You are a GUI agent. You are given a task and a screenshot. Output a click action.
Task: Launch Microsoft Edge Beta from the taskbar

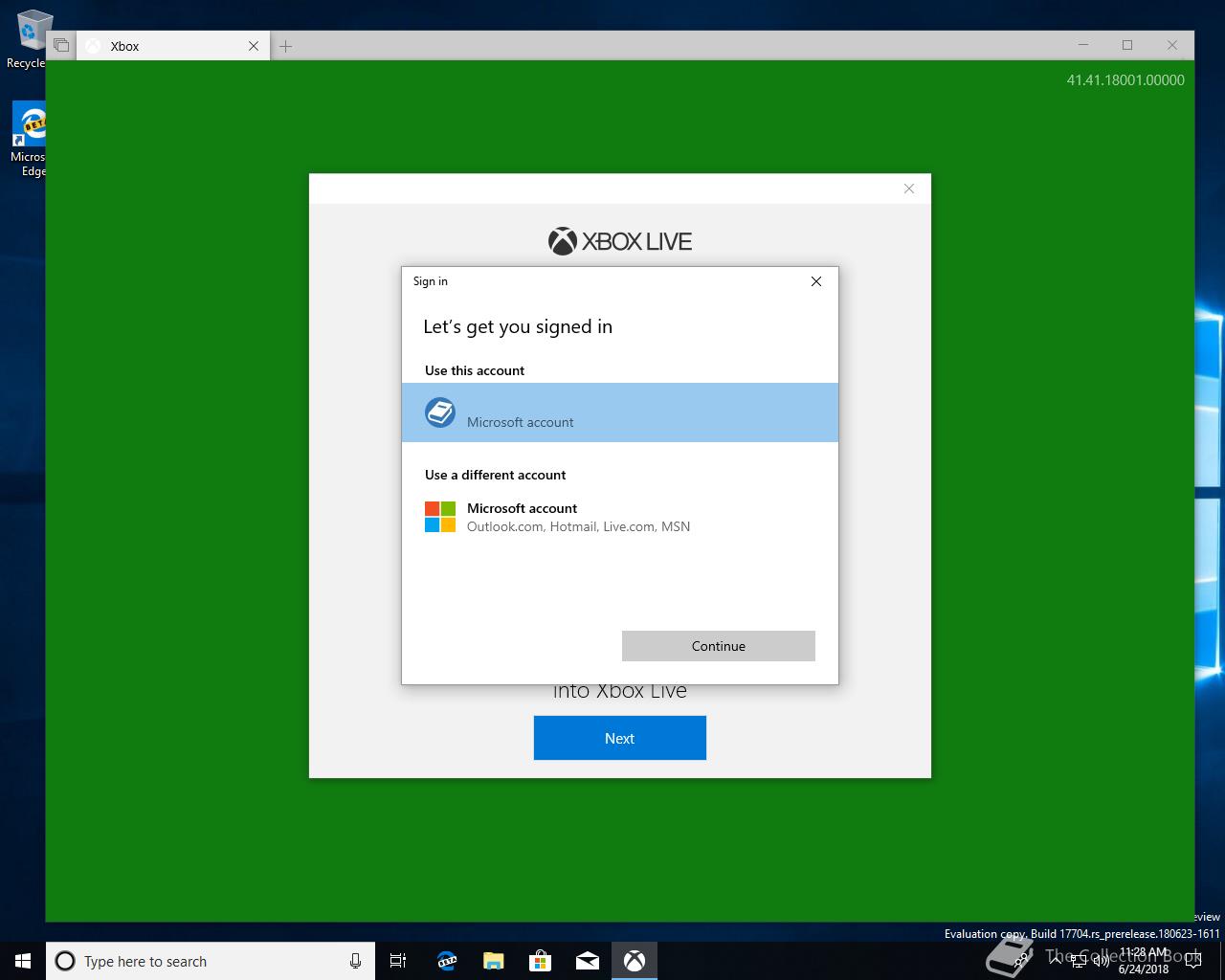click(446, 961)
